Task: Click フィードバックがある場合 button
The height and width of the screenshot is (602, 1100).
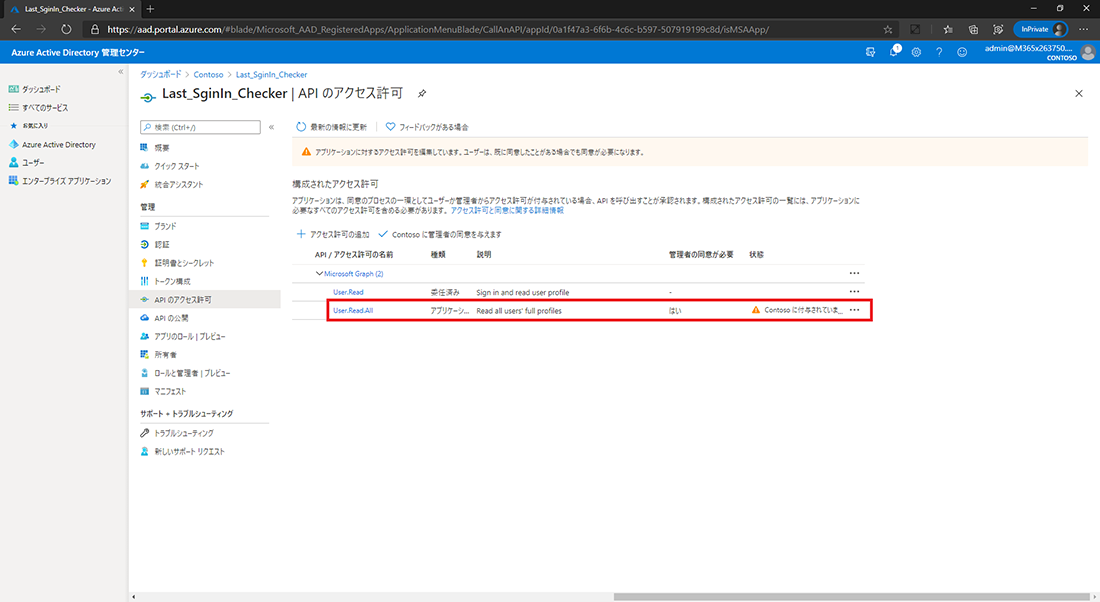Action: 427,127
